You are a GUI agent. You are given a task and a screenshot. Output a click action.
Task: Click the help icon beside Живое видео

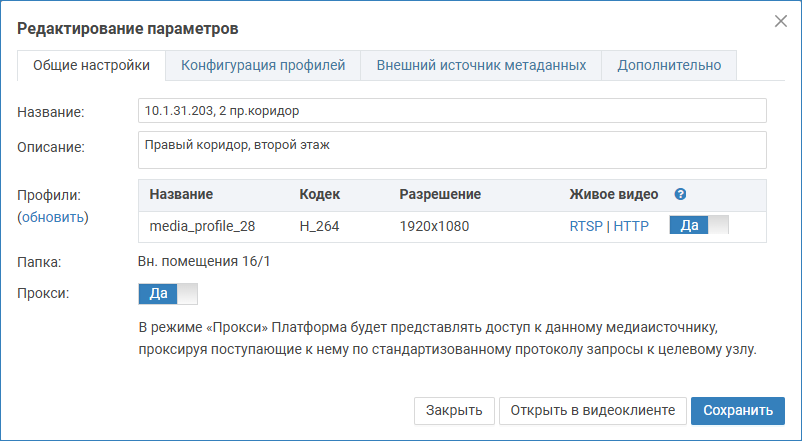[680, 194]
